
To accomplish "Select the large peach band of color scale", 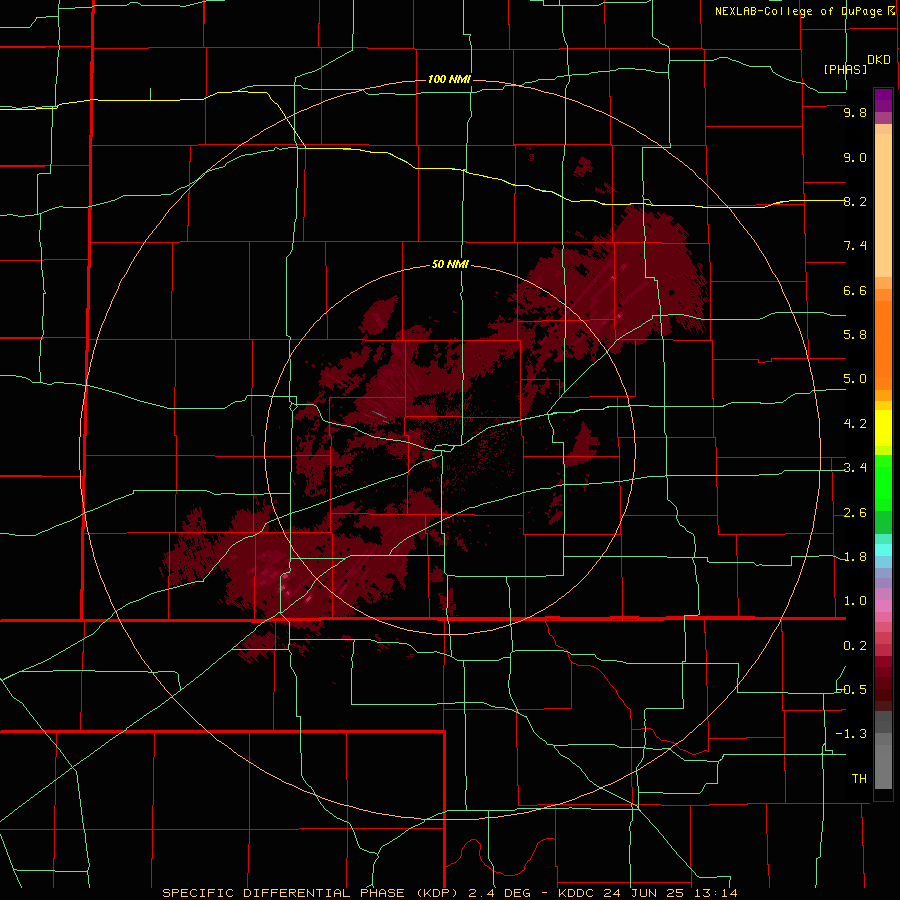I will point(883,205).
